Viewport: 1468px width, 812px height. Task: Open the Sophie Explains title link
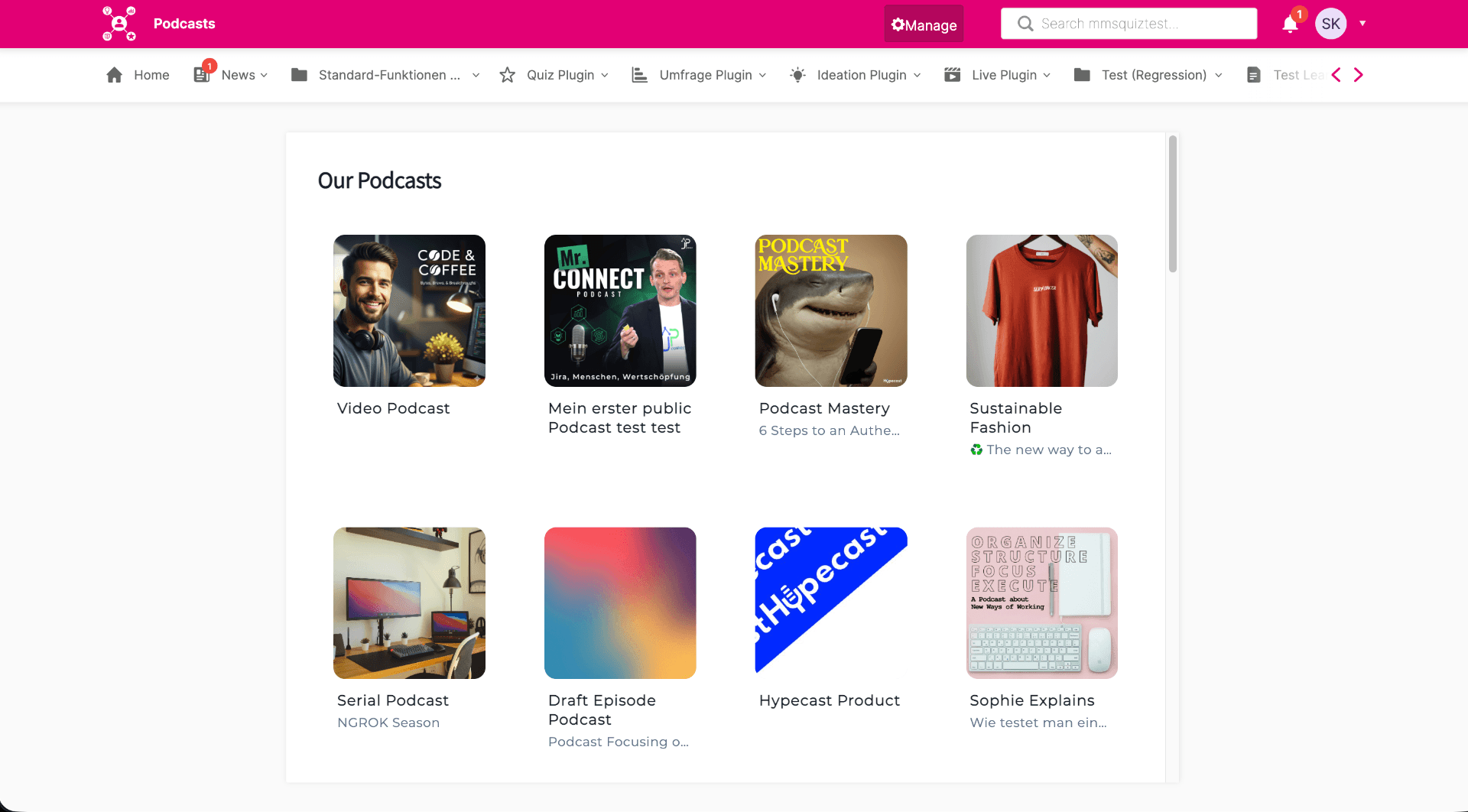(1032, 700)
